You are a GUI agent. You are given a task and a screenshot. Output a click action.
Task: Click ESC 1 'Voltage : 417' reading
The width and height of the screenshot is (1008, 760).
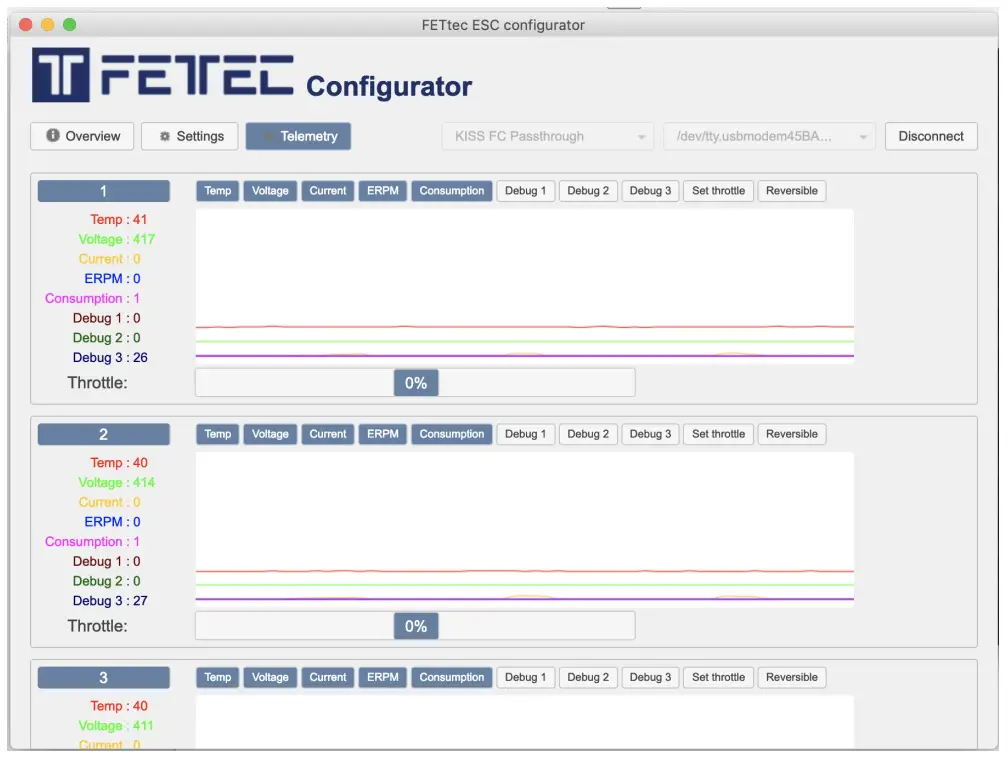click(116, 239)
